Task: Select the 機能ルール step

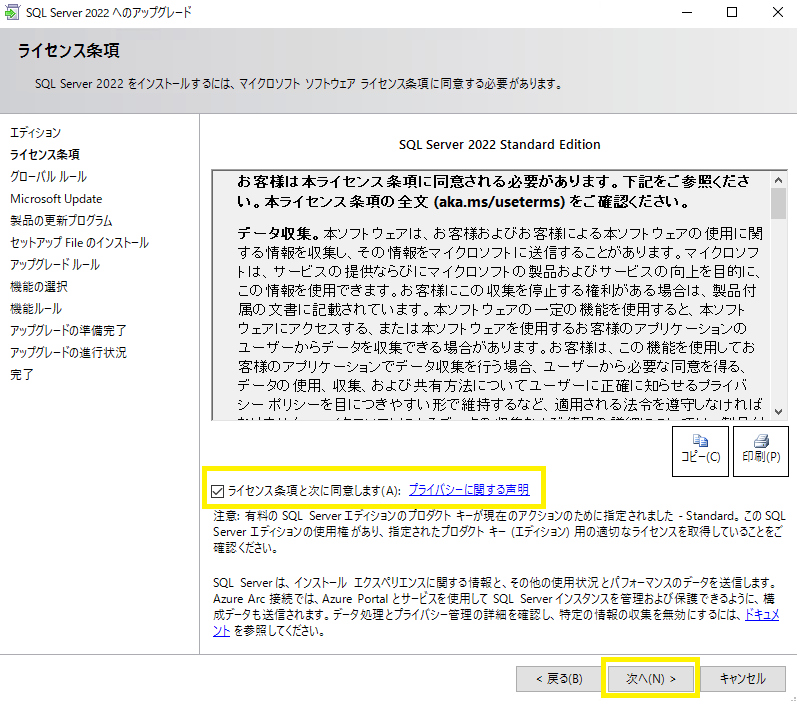Action: coord(36,309)
